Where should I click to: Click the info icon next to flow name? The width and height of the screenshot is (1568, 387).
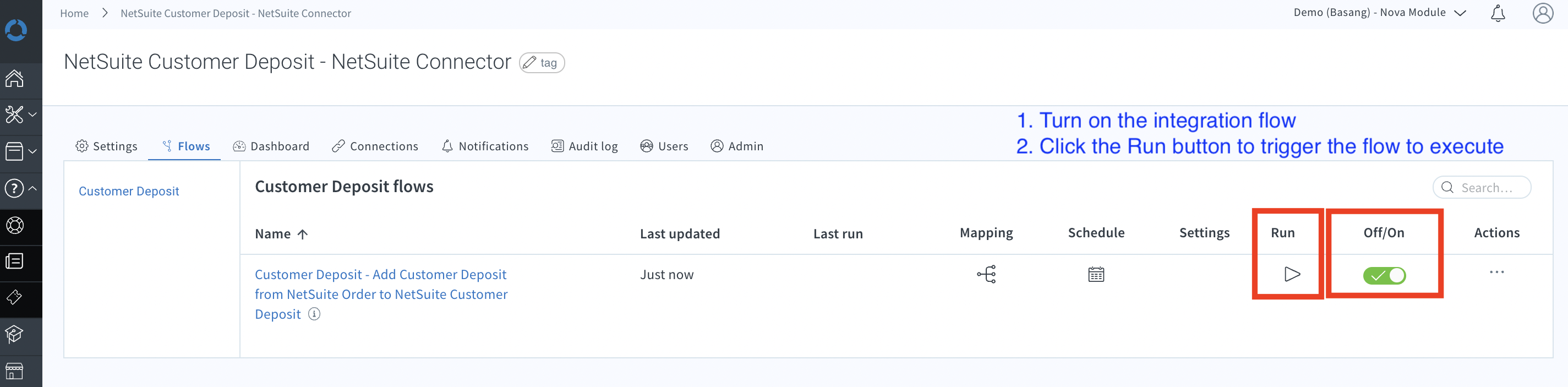click(314, 314)
